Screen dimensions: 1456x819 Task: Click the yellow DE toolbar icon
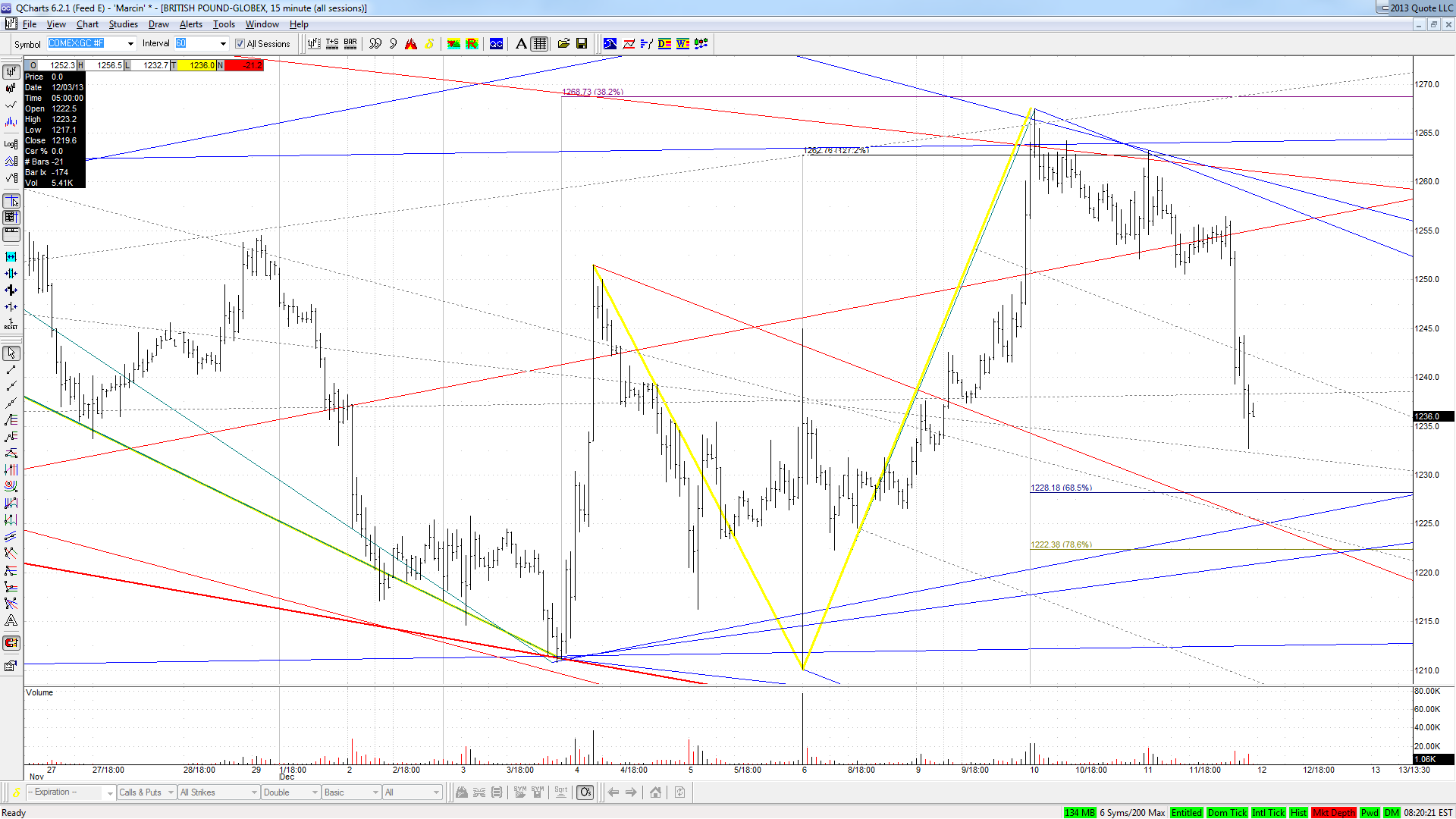tap(664, 44)
